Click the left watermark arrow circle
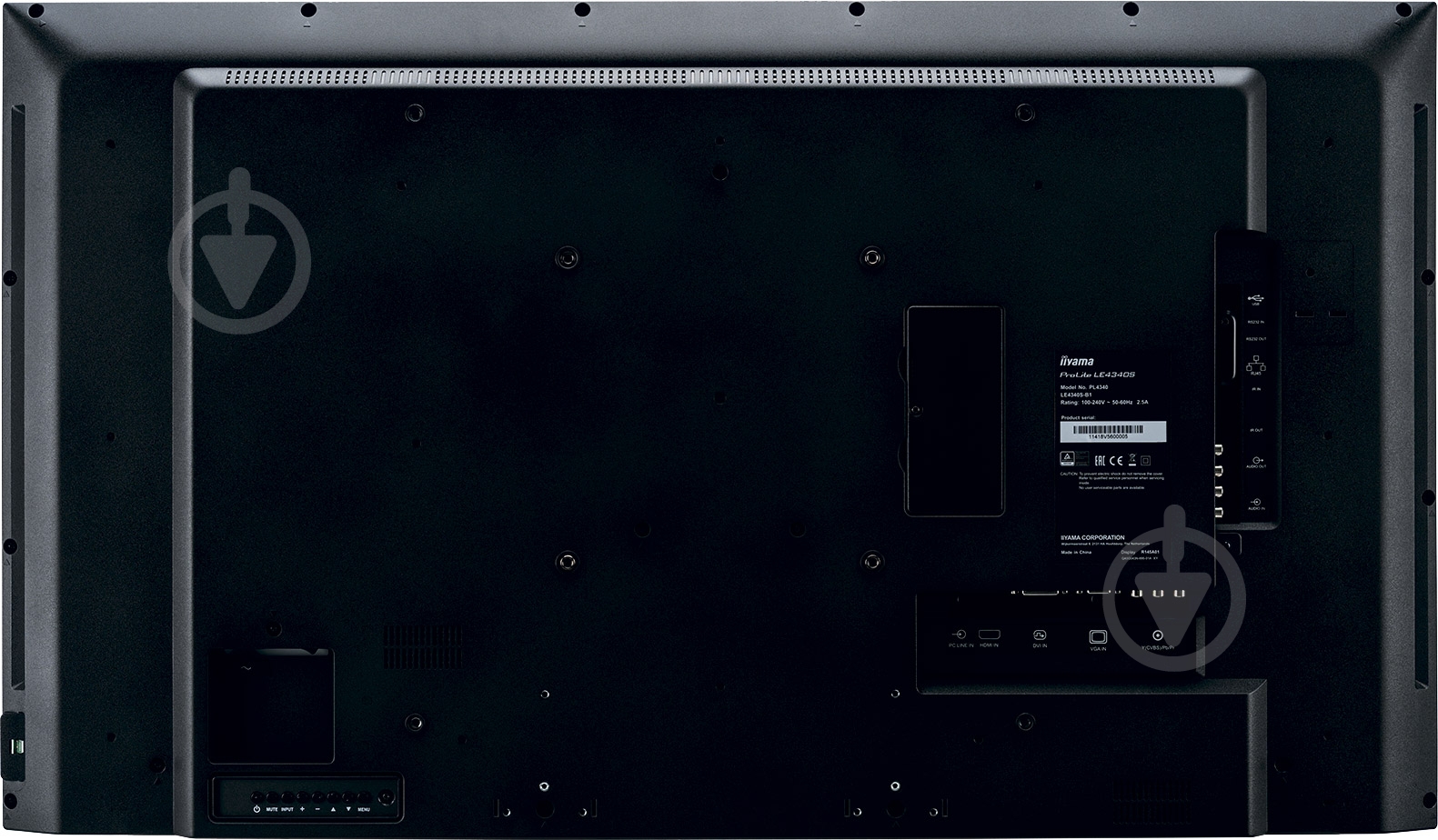 [240, 262]
